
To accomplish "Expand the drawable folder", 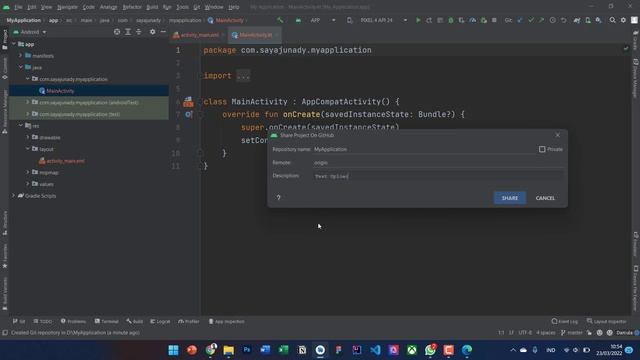I will point(28,138).
